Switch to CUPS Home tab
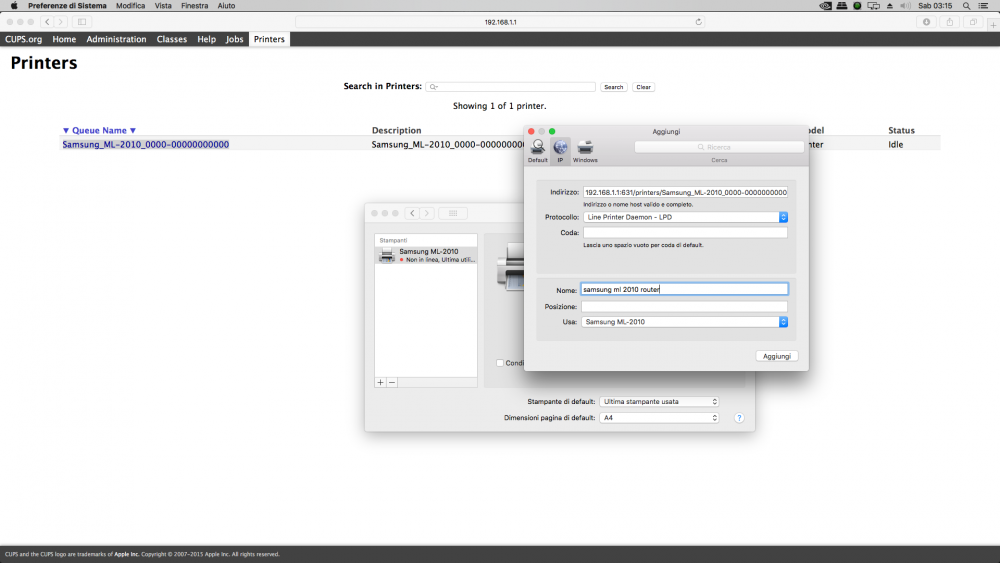1000x563 pixels. 64,39
